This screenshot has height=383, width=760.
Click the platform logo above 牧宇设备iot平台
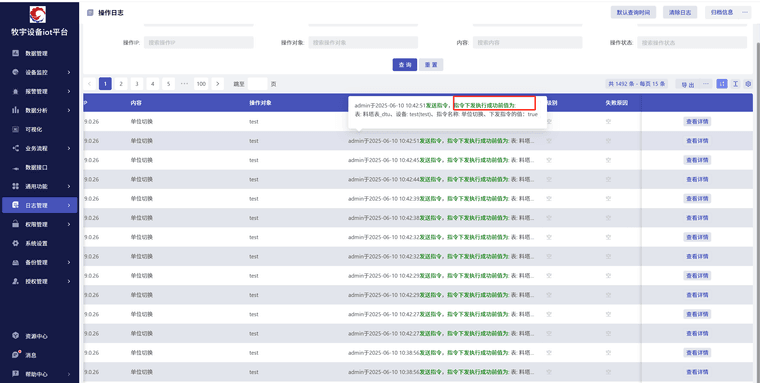38,15
